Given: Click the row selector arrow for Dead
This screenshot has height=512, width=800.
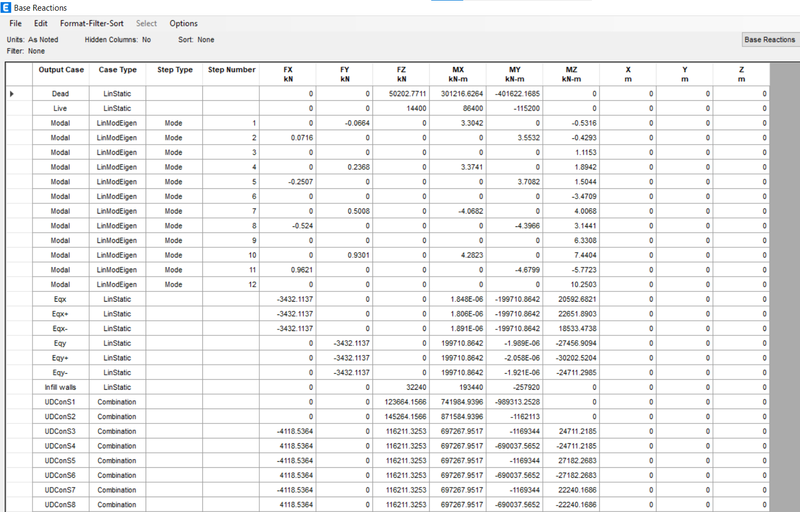Looking at the screenshot, I should [x=12, y=94].
